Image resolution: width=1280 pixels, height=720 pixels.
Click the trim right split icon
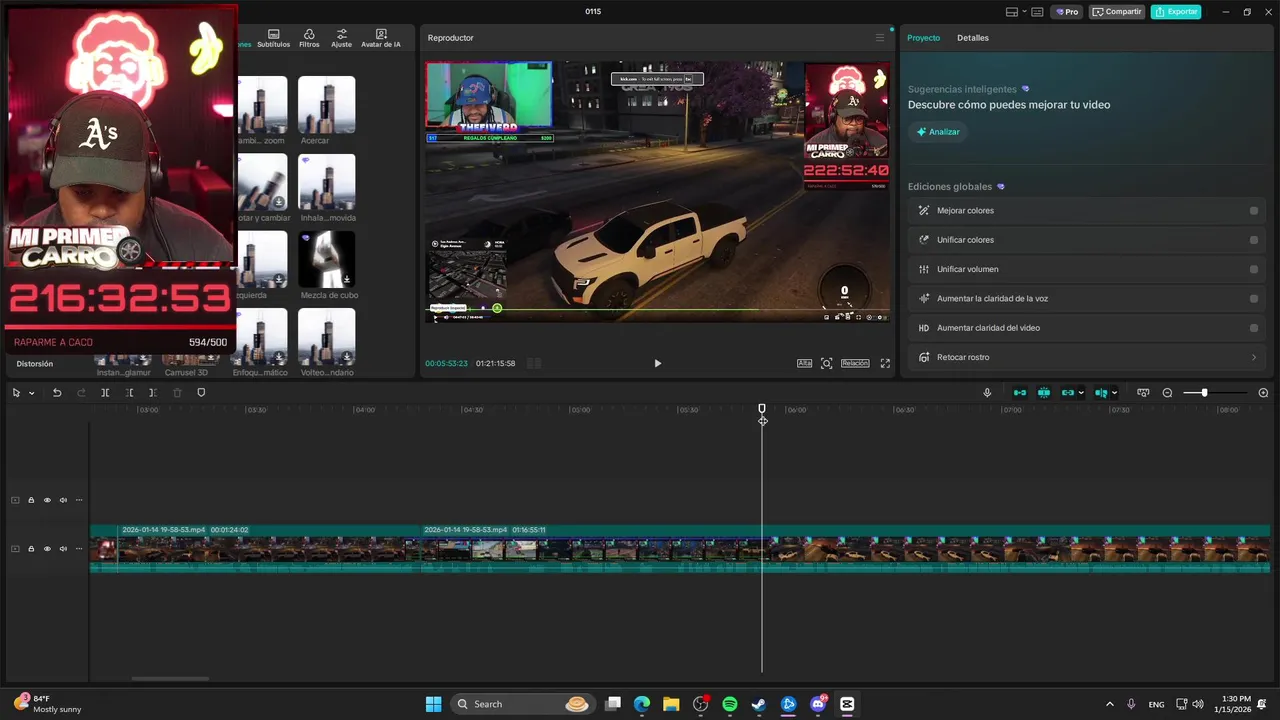point(153,393)
